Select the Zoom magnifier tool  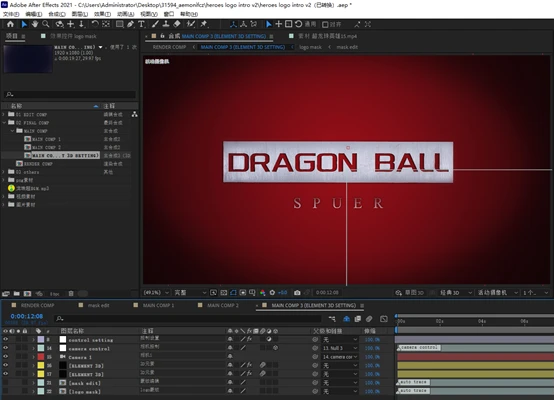point(46,24)
